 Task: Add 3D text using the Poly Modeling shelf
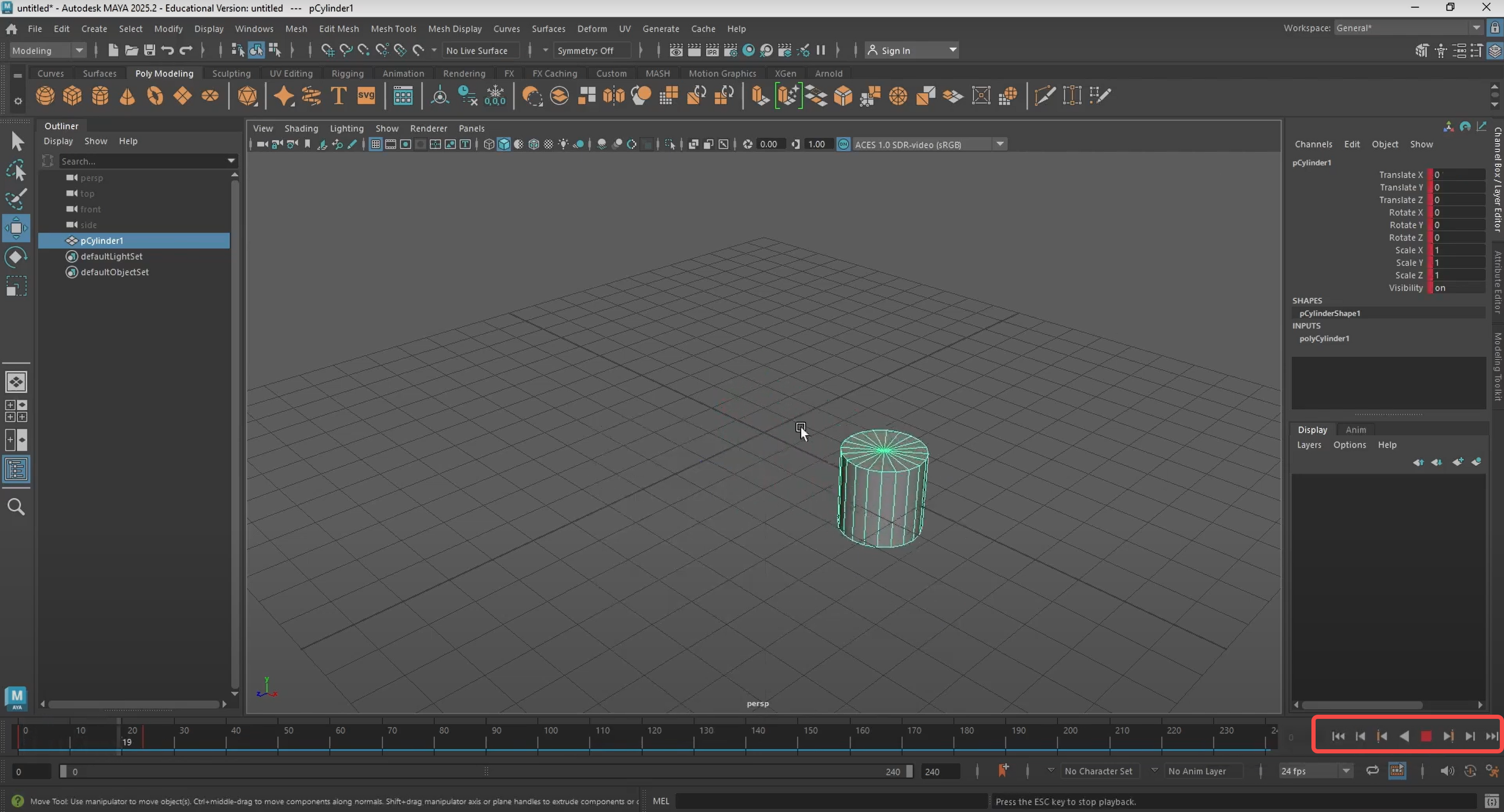[338, 96]
